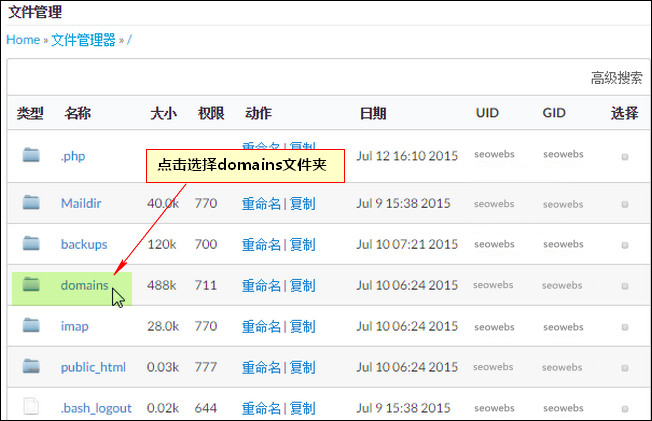Viewport: 652px width, 421px height.
Task: Click 重命名 for imap
Action: (262, 327)
